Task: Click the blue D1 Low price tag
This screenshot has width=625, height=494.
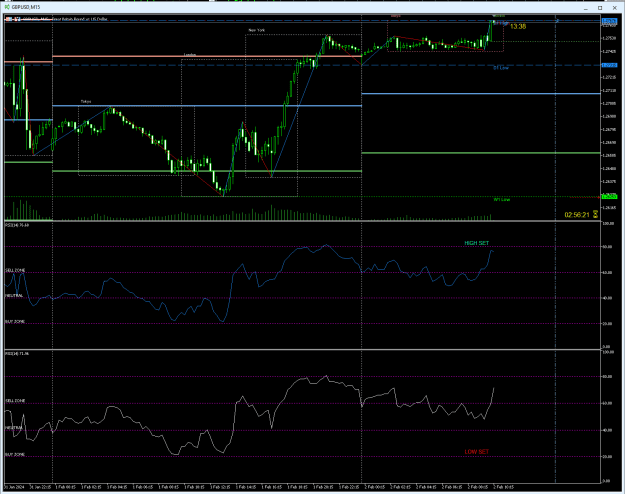Action: tap(609, 65)
